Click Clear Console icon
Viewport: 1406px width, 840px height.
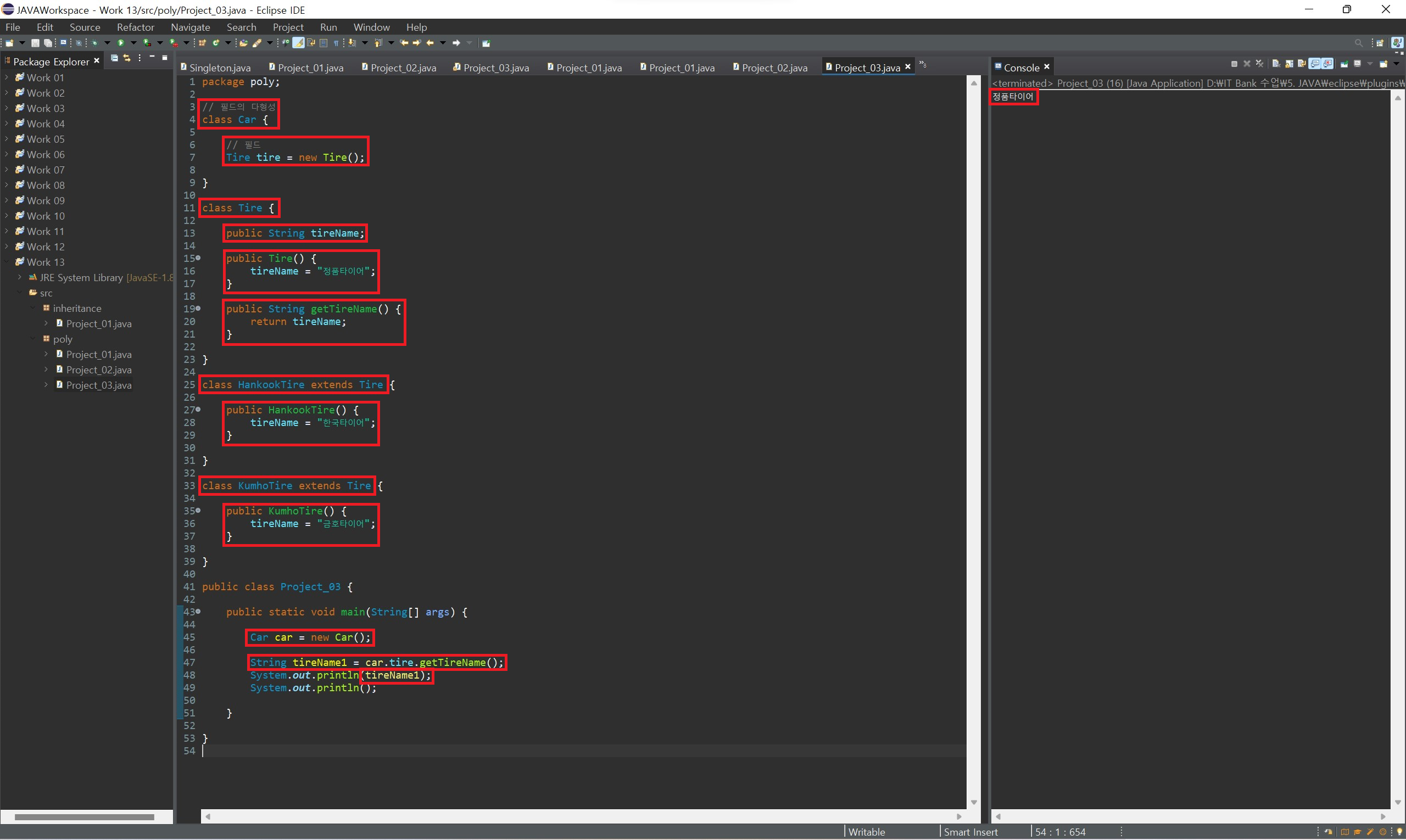[x=1276, y=64]
